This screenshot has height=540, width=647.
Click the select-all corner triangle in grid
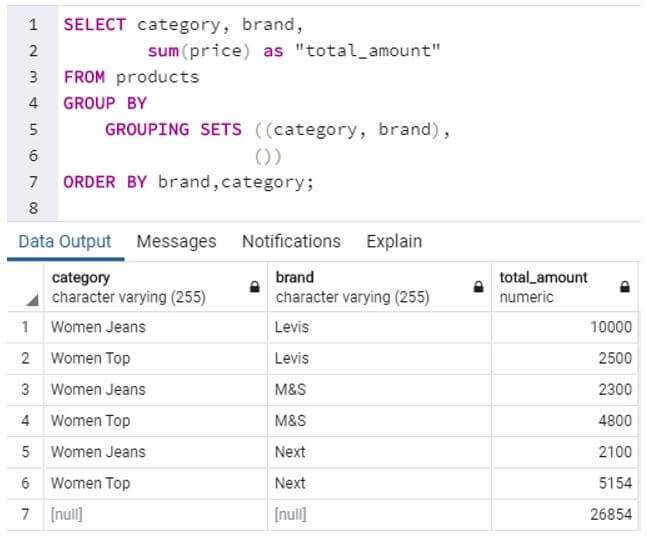32,298
